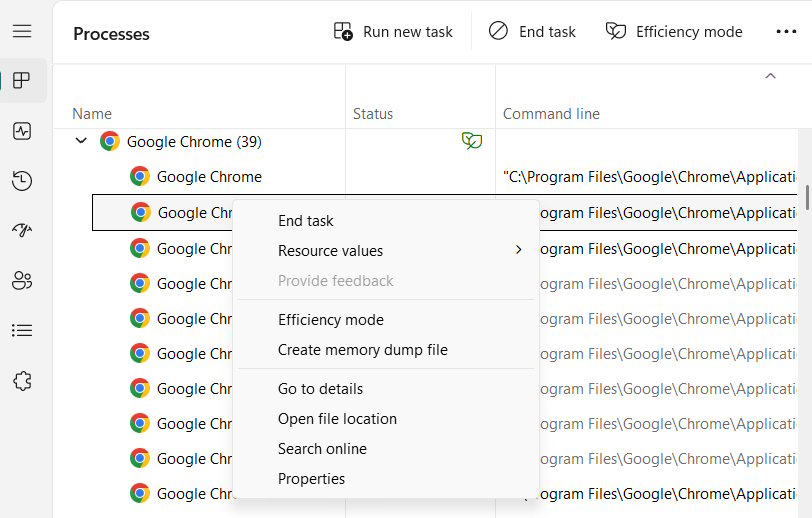Click the Run new task icon
The width and height of the screenshot is (812, 518).
(x=343, y=32)
